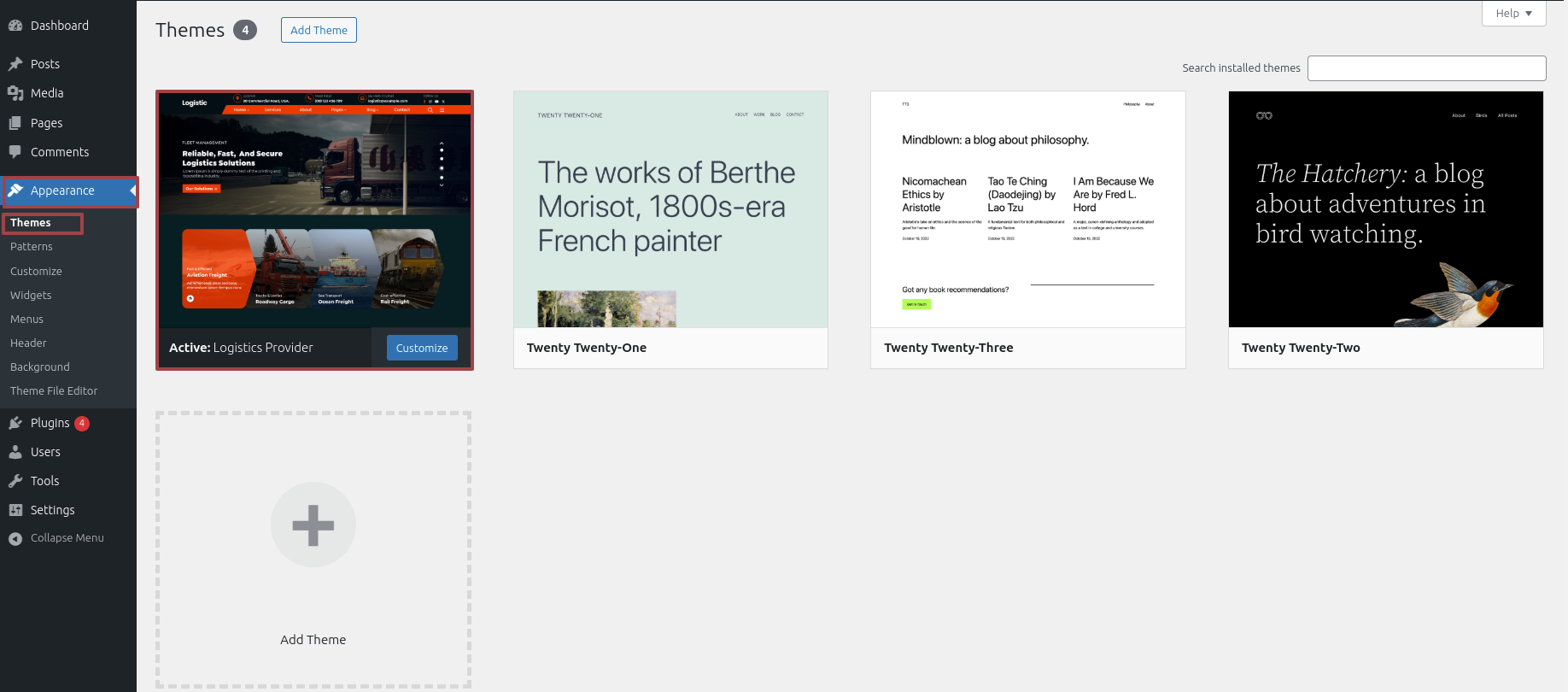Open the Settings menu
Image resolution: width=1568 pixels, height=692 pixels.
pyautogui.click(x=68, y=510)
